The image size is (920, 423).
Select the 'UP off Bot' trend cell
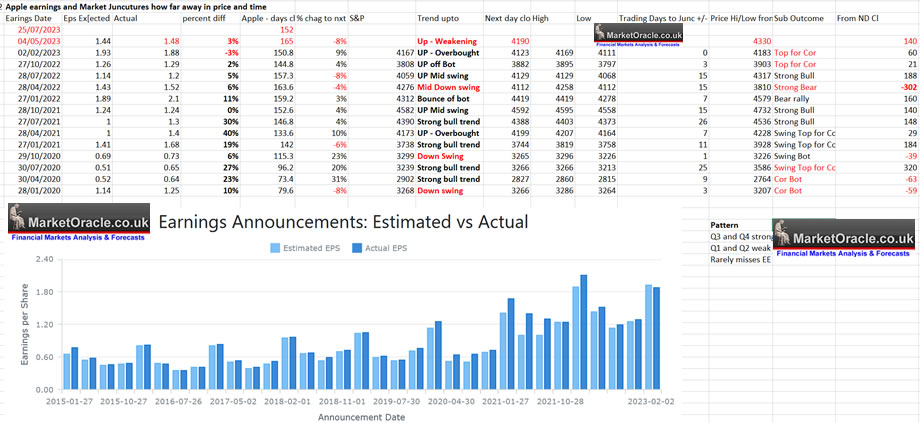pos(449,65)
